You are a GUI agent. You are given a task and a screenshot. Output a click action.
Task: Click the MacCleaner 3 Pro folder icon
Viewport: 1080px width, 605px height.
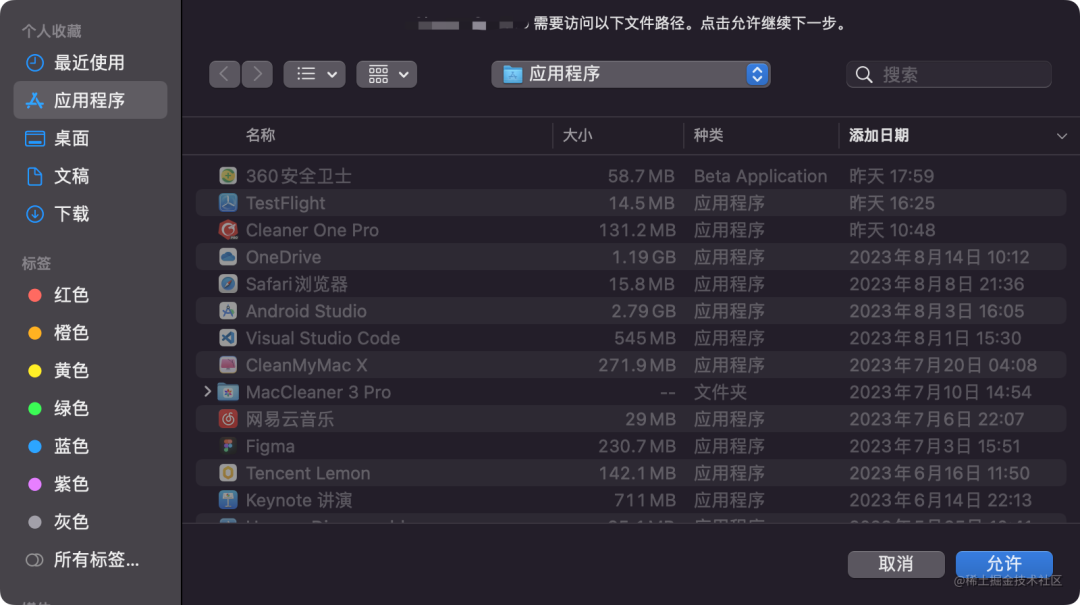228,392
